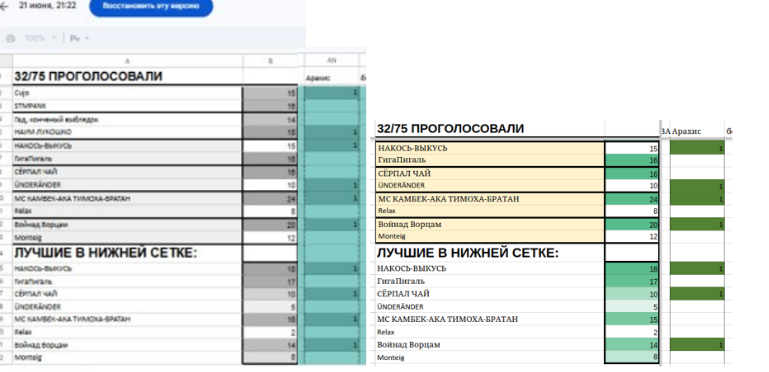769x372 pixels.
Task: Click green value 18 in the serif-font sheet
Action: pos(632,269)
